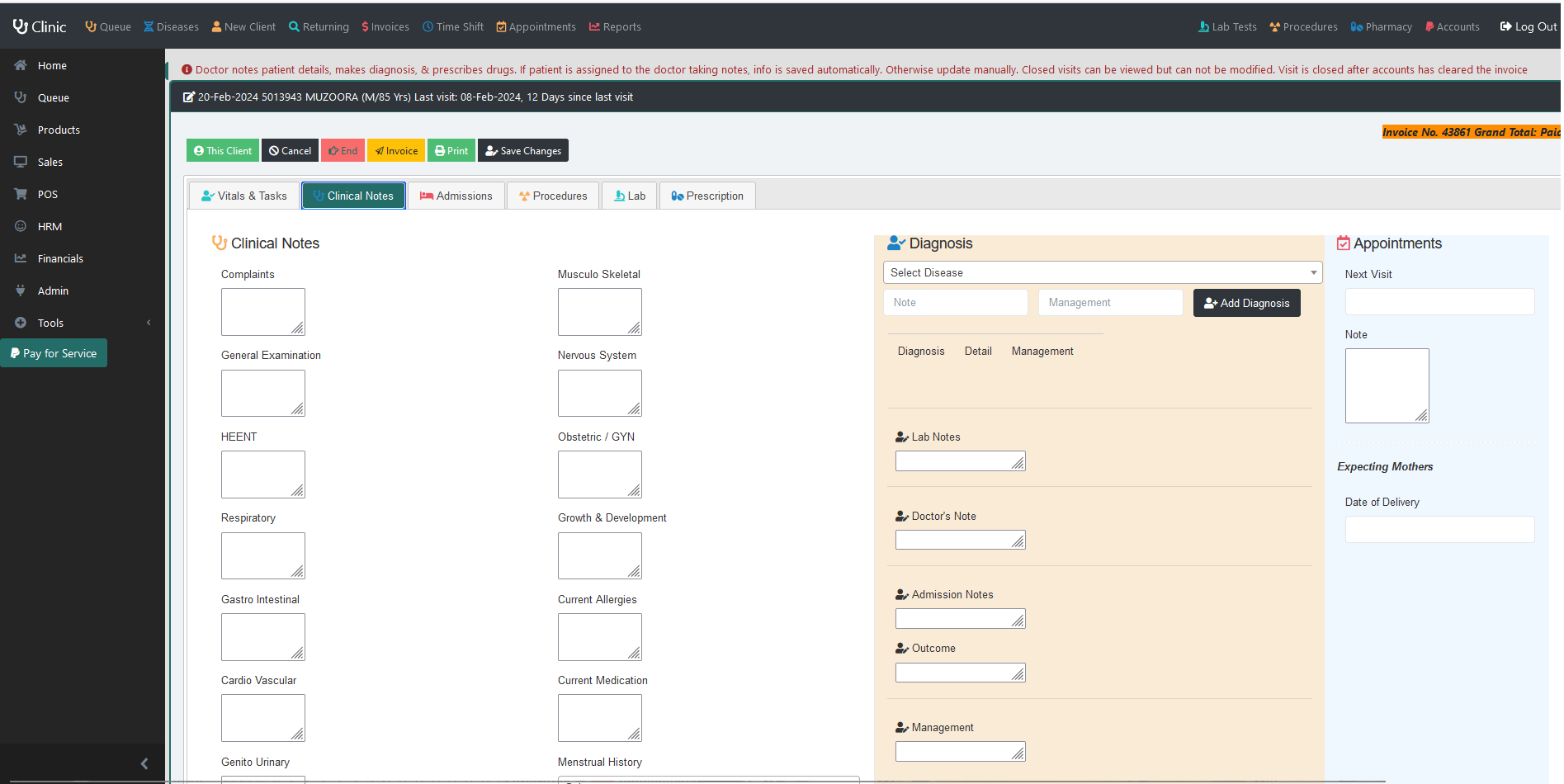Click the Log Out icon
The image size is (1564, 784).
click(1506, 26)
